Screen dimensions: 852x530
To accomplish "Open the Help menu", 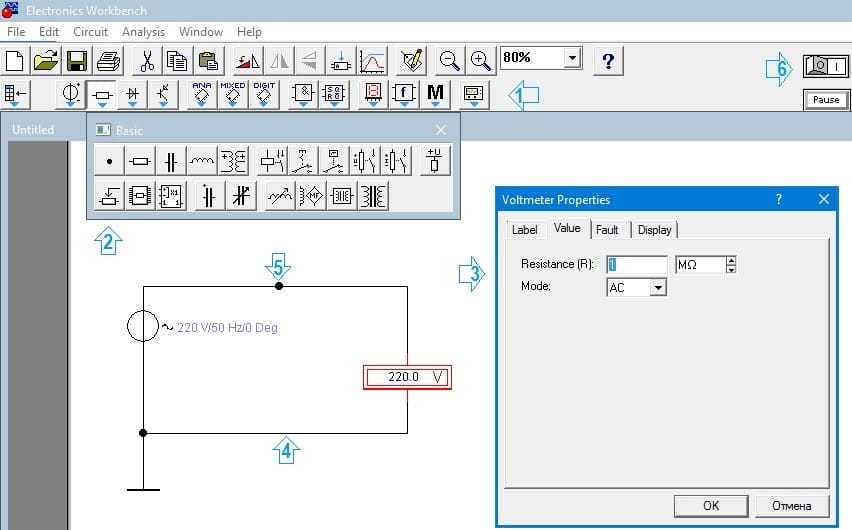I will [249, 32].
